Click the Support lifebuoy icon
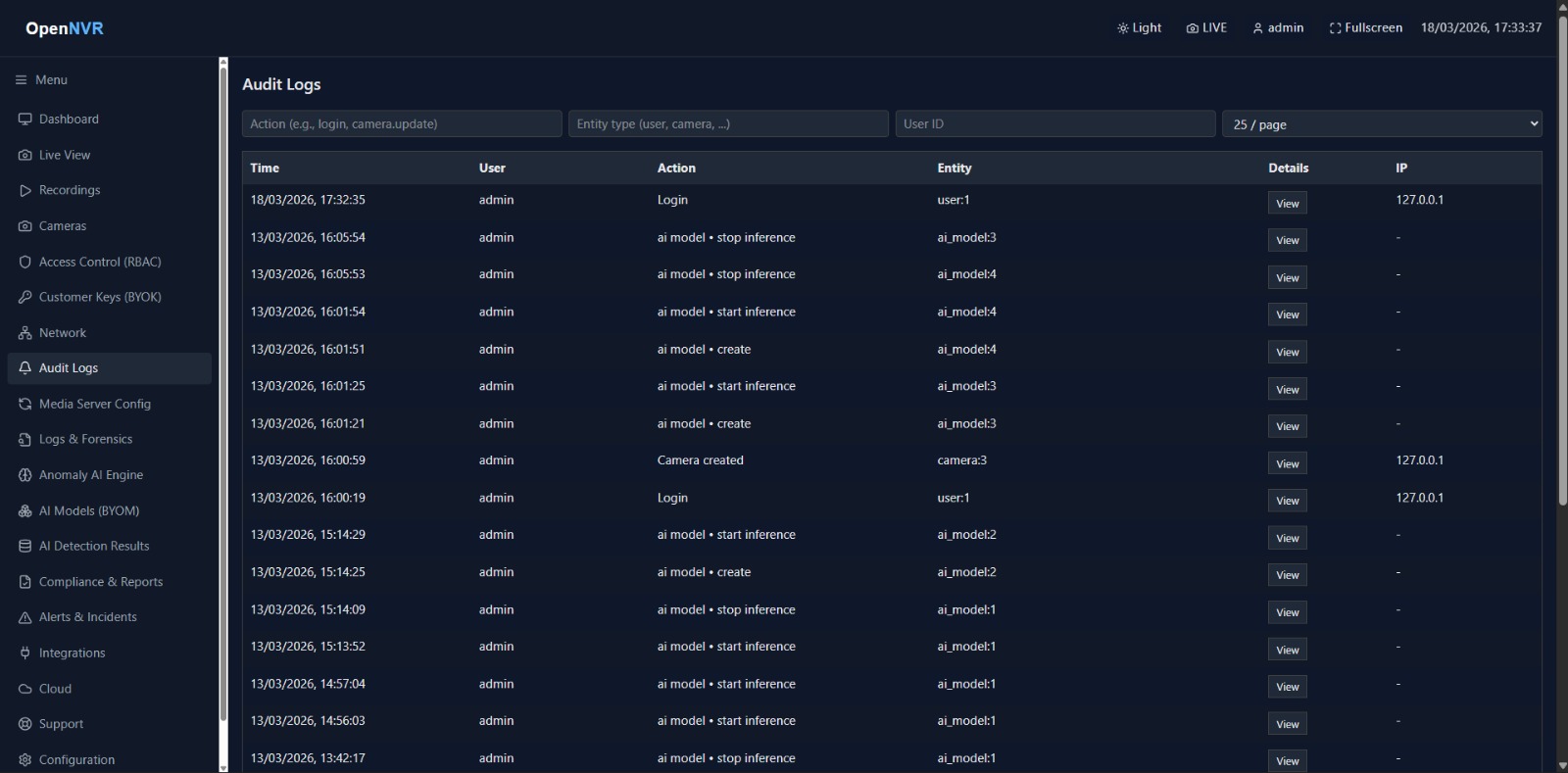 tap(25, 724)
